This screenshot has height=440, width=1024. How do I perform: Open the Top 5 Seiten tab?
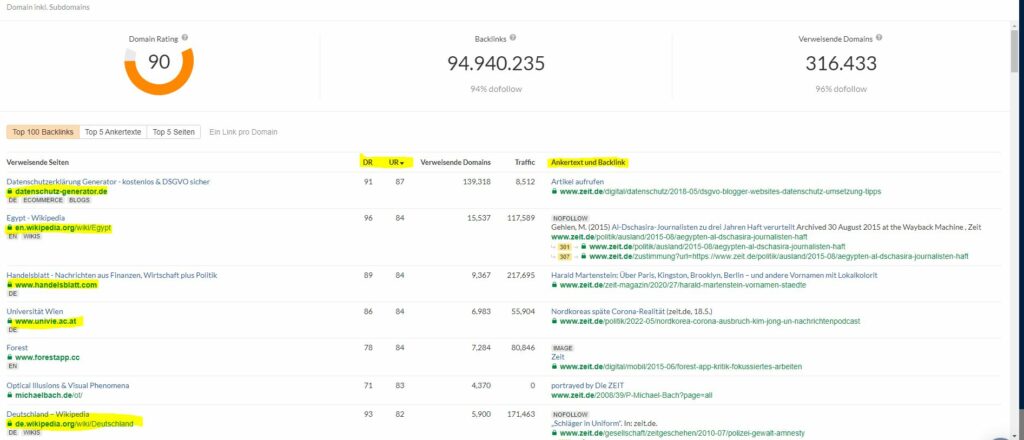coord(174,132)
